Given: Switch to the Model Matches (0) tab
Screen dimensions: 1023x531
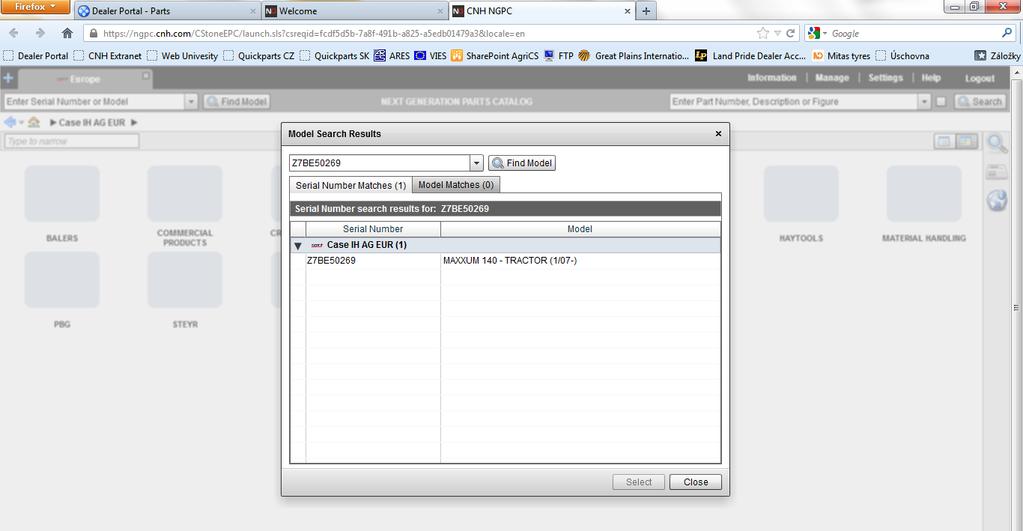Looking at the screenshot, I should (456, 185).
